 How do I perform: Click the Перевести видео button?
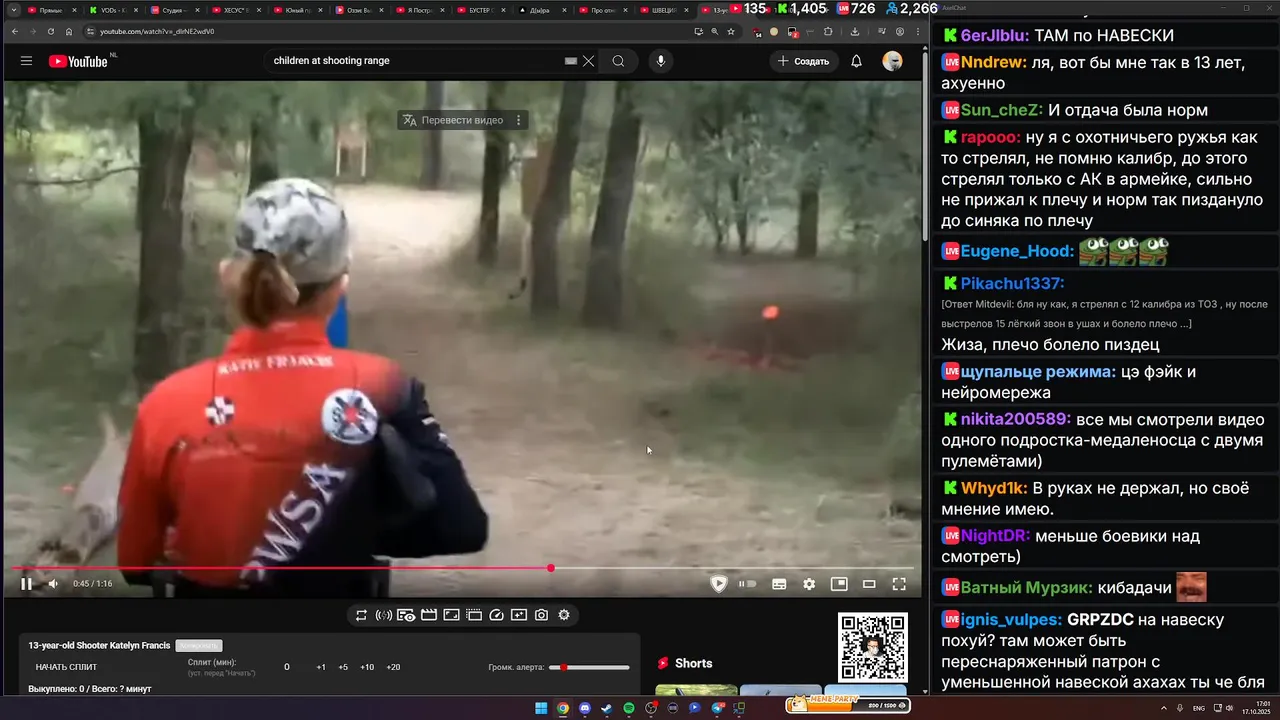coord(453,120)
